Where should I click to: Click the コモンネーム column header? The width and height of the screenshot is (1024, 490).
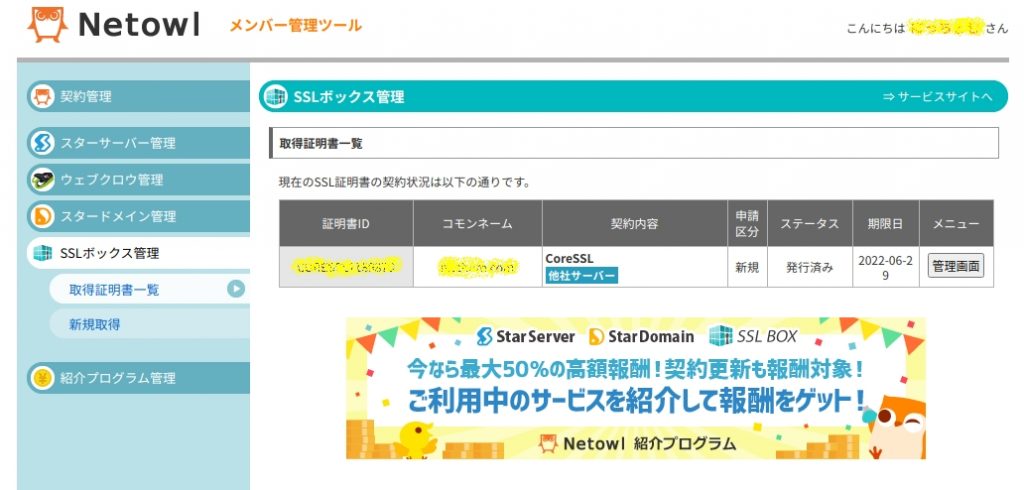[x=477, y=223]
